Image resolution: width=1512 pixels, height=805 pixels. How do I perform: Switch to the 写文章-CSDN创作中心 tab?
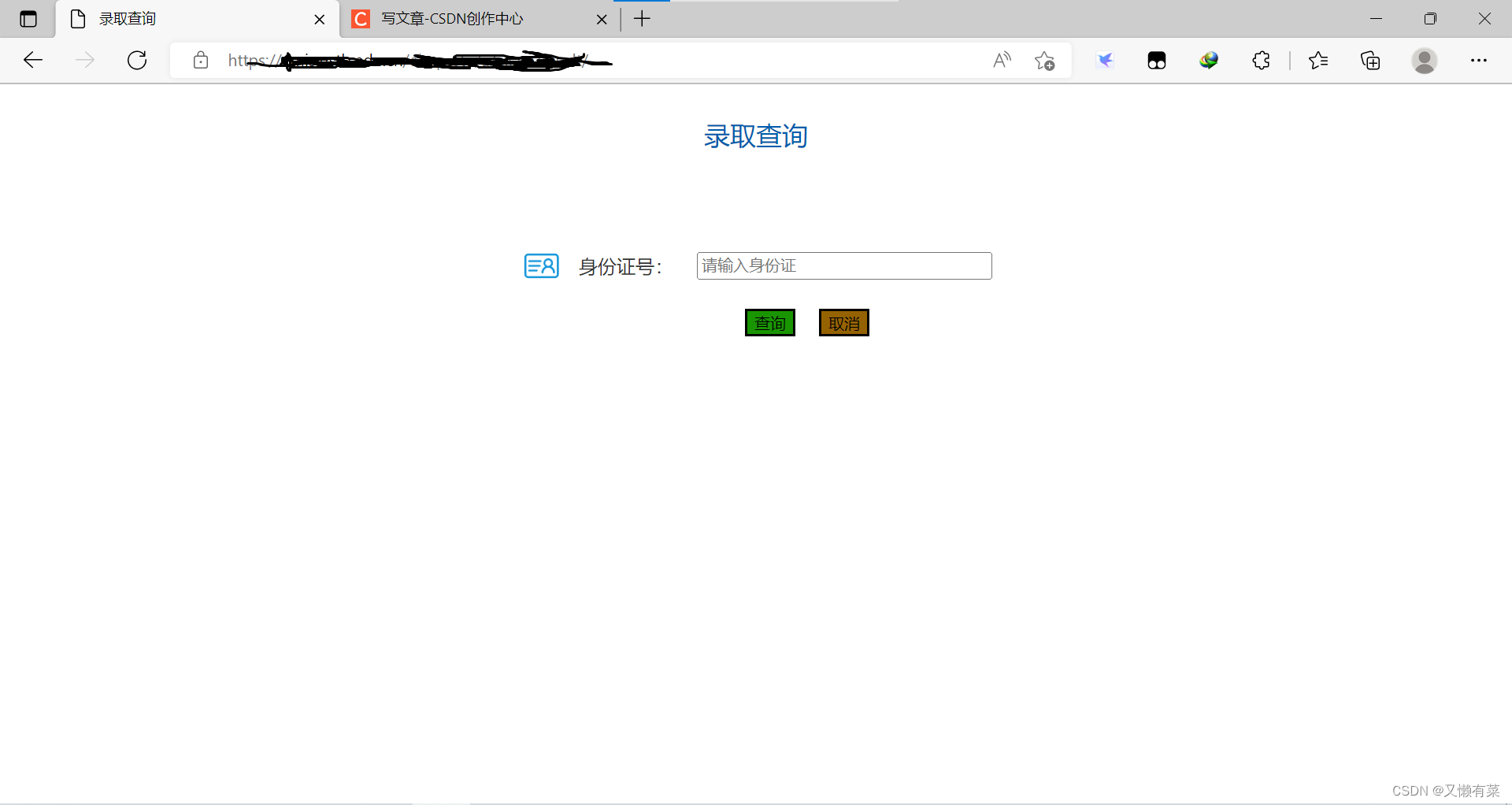pos(480,19)
